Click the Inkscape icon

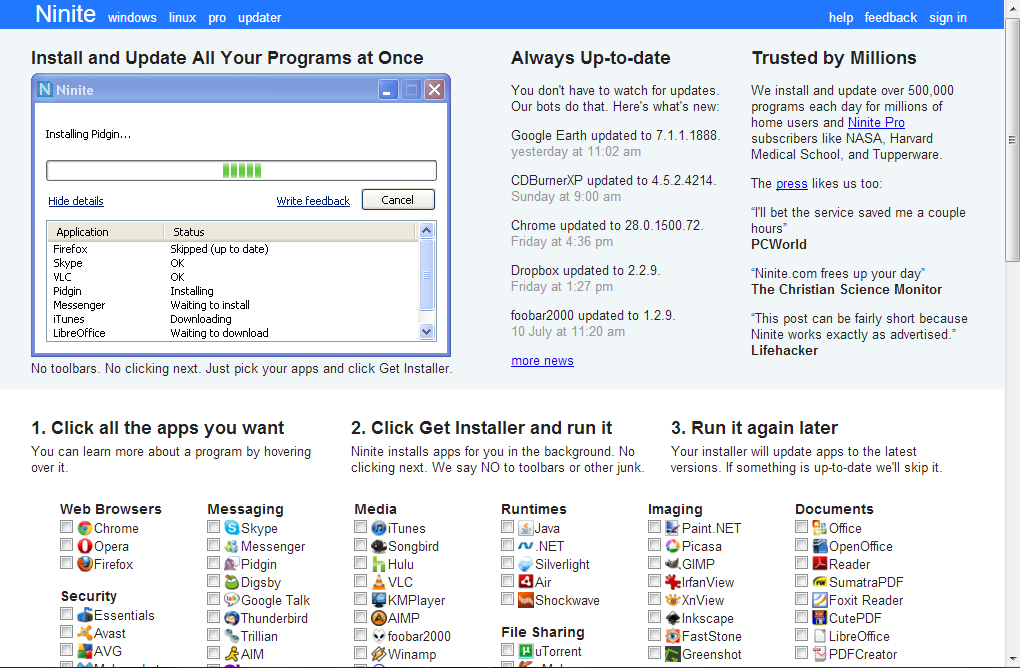[x=673, y=618]
